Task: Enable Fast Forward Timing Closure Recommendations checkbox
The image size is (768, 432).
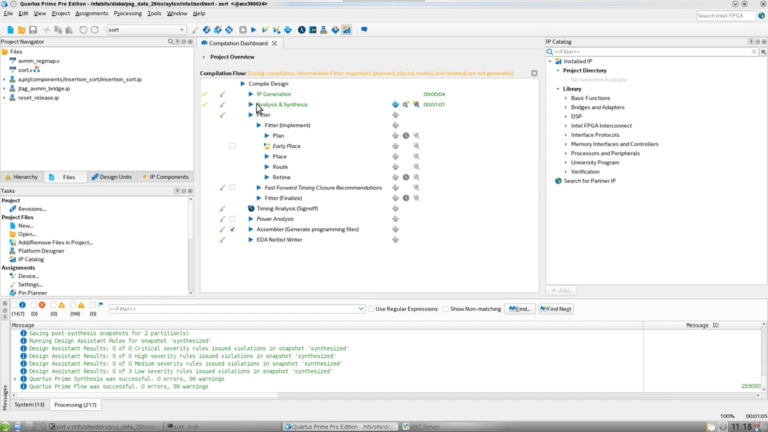Action: tap(232, 188)
